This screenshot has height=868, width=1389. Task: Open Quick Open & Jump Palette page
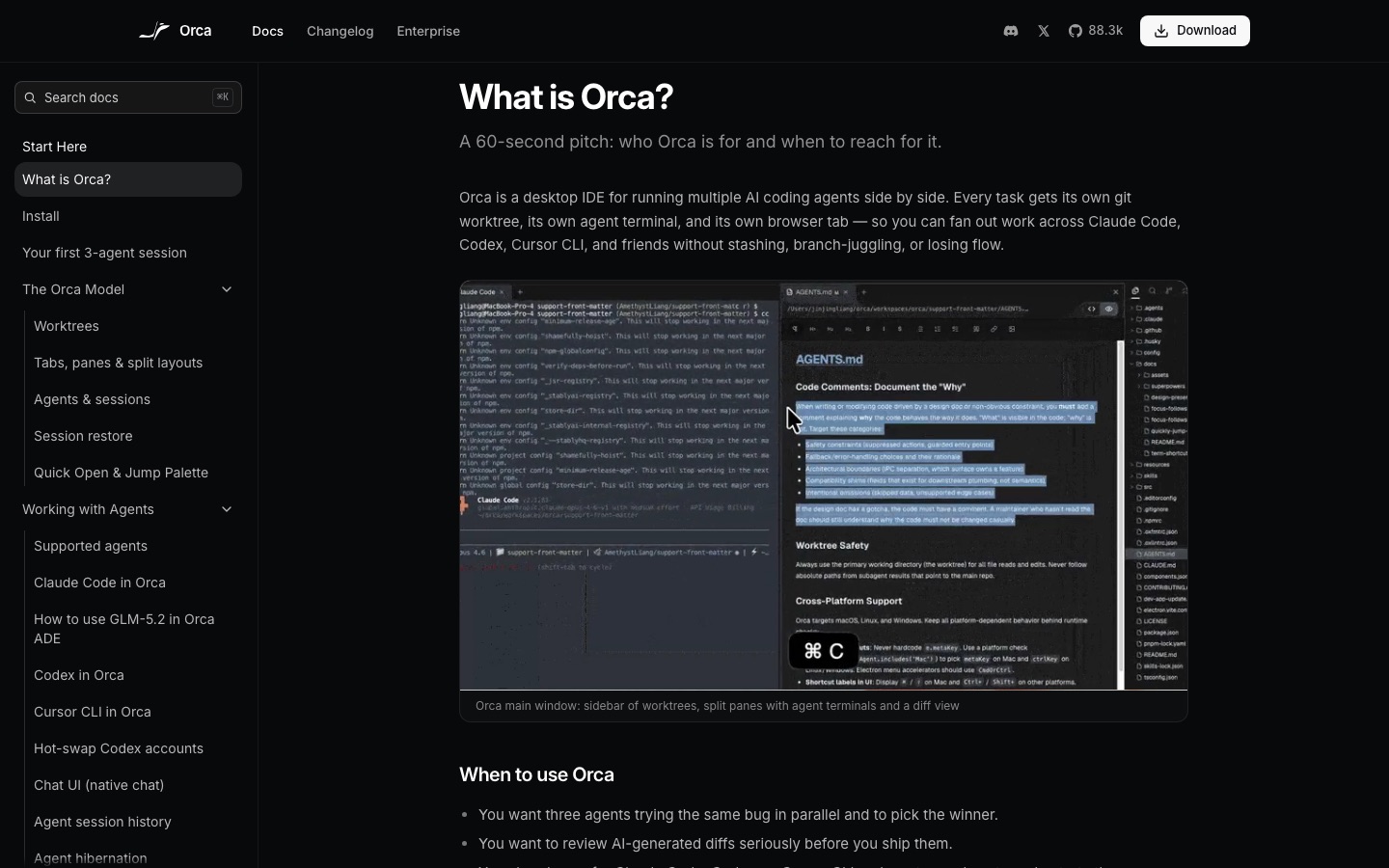click(x=121, y=473)
